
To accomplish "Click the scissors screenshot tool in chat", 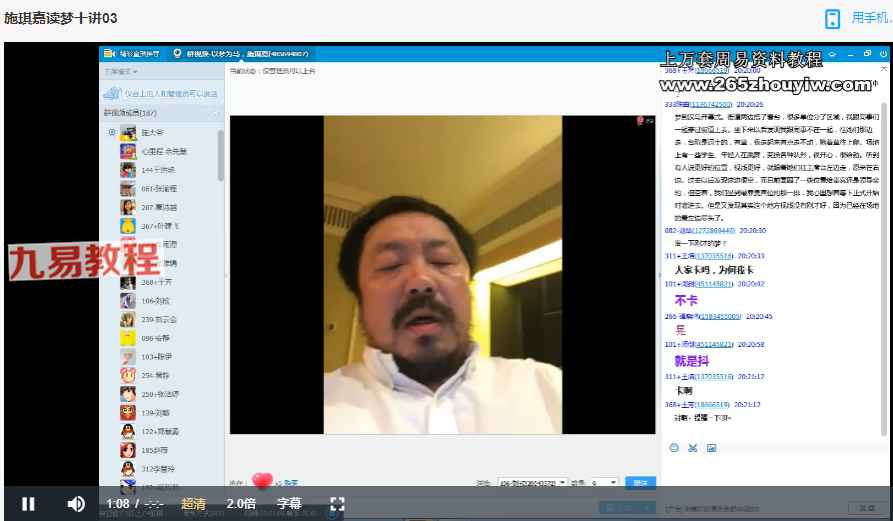I will pos(693,448).
